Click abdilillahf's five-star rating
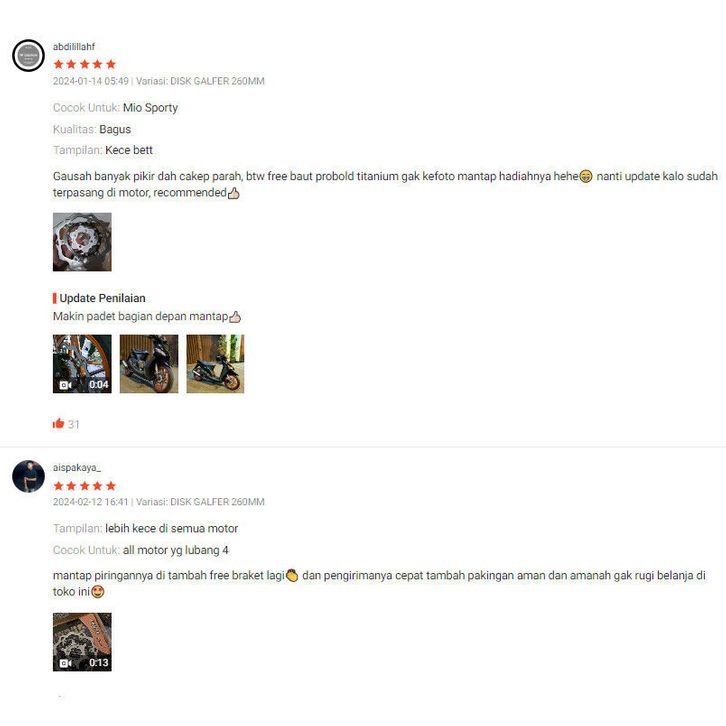 [x=84, y=64]
